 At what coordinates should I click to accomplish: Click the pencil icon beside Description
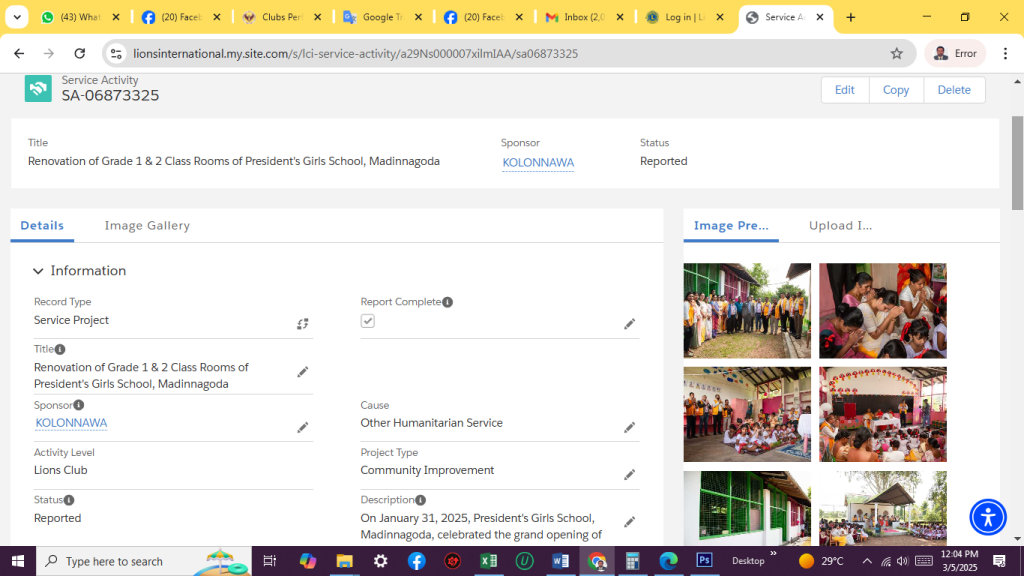pyautogui.click(x=630, y=522)
